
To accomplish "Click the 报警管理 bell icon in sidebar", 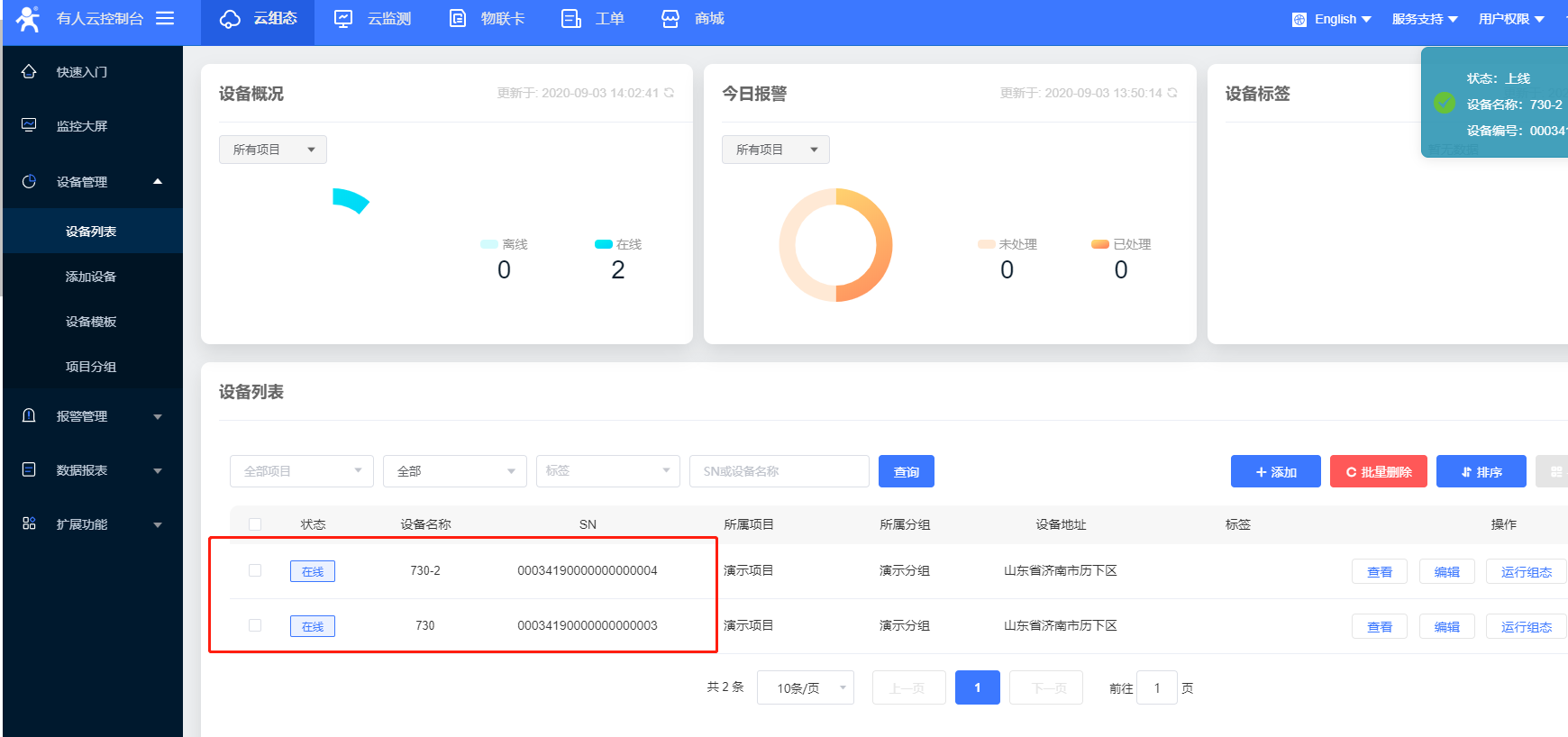I will (29, 415).
